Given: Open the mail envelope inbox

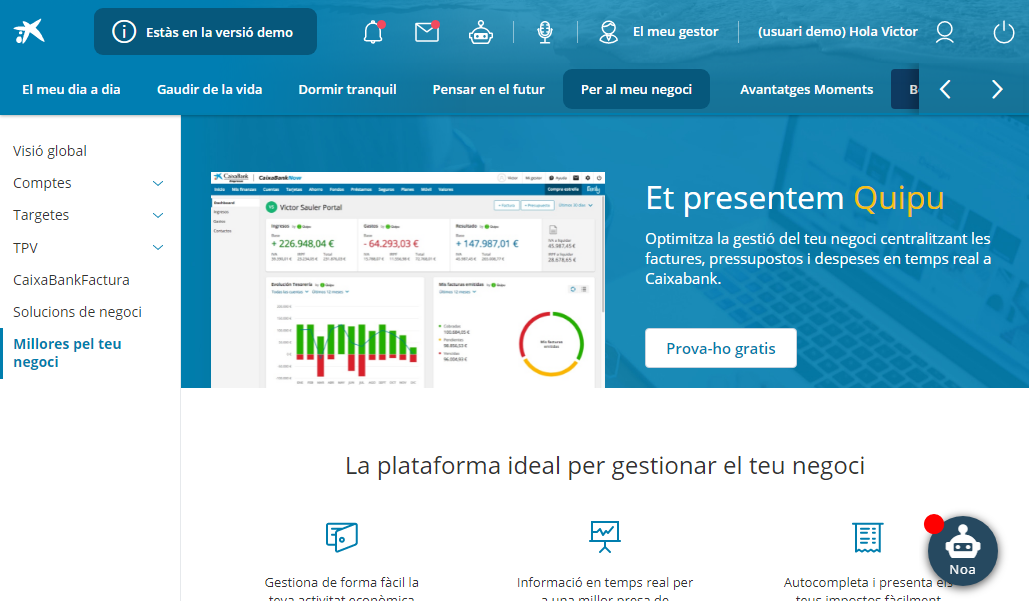Looking at the screenshot, I should [x=427, y=31].
